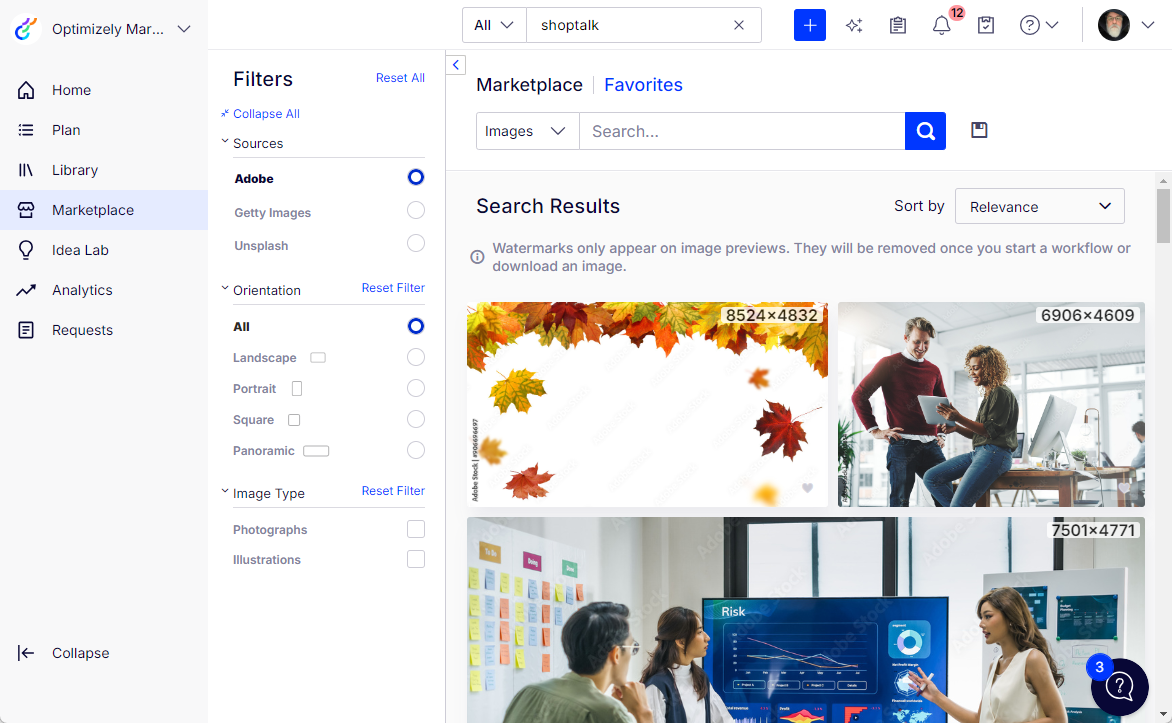Image resolution: width=1172 pixels, height=723 pixels.
Task: Navigate to Idea Lab in sidebar
Action: (x=81, y=250)
